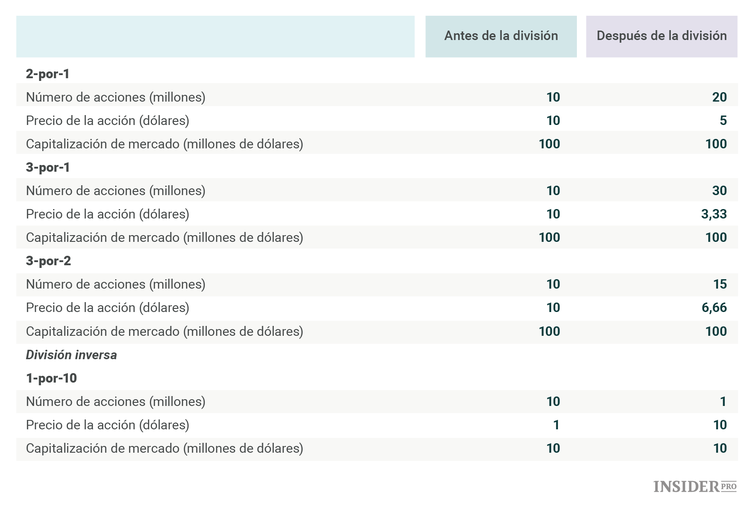750x508 pixels.
Task: Click 'Precio de la acción' label under 3-por-1
Action: (x=107, y=214)
